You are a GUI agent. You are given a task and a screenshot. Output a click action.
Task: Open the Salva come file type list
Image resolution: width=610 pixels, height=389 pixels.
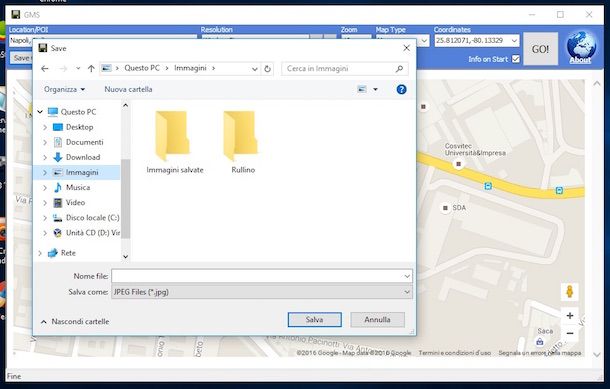[x=261, y=292]
